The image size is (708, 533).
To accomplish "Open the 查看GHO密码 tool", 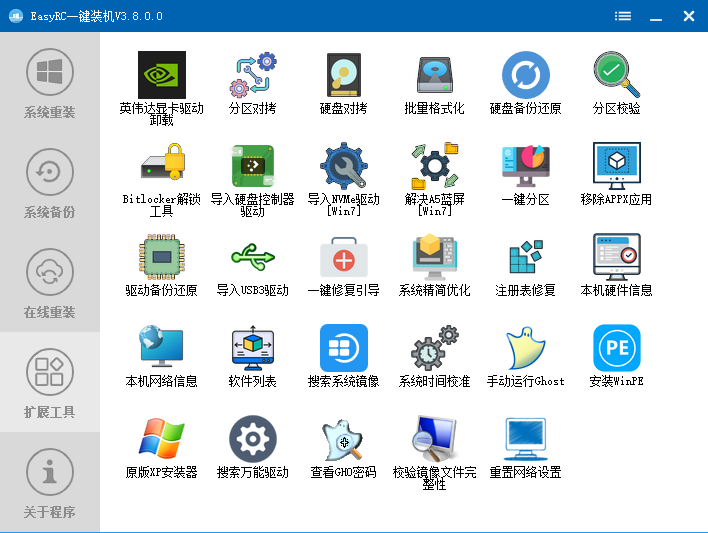I will [344, 447].
